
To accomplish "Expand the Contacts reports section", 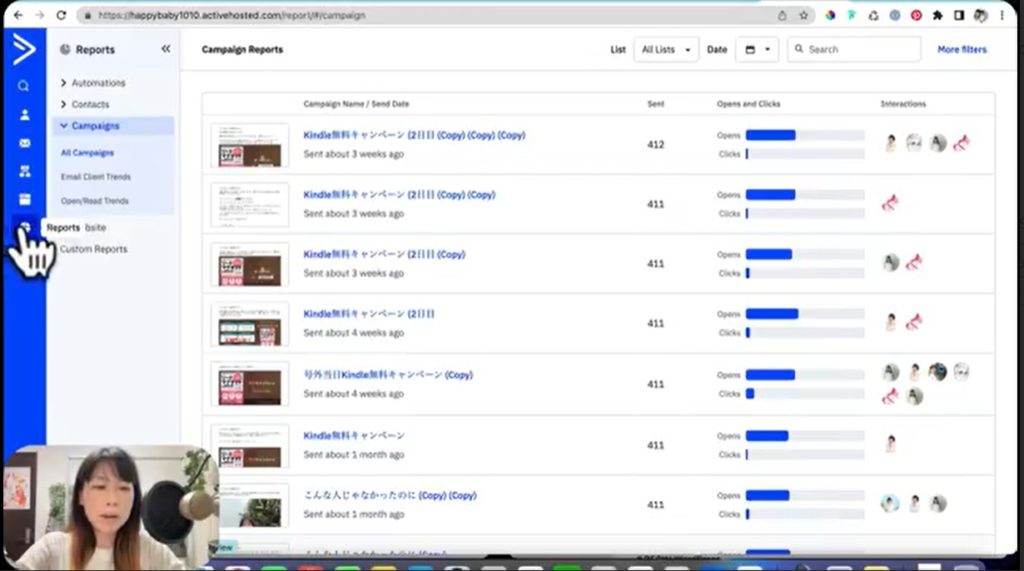I will [x=89, y=104].
